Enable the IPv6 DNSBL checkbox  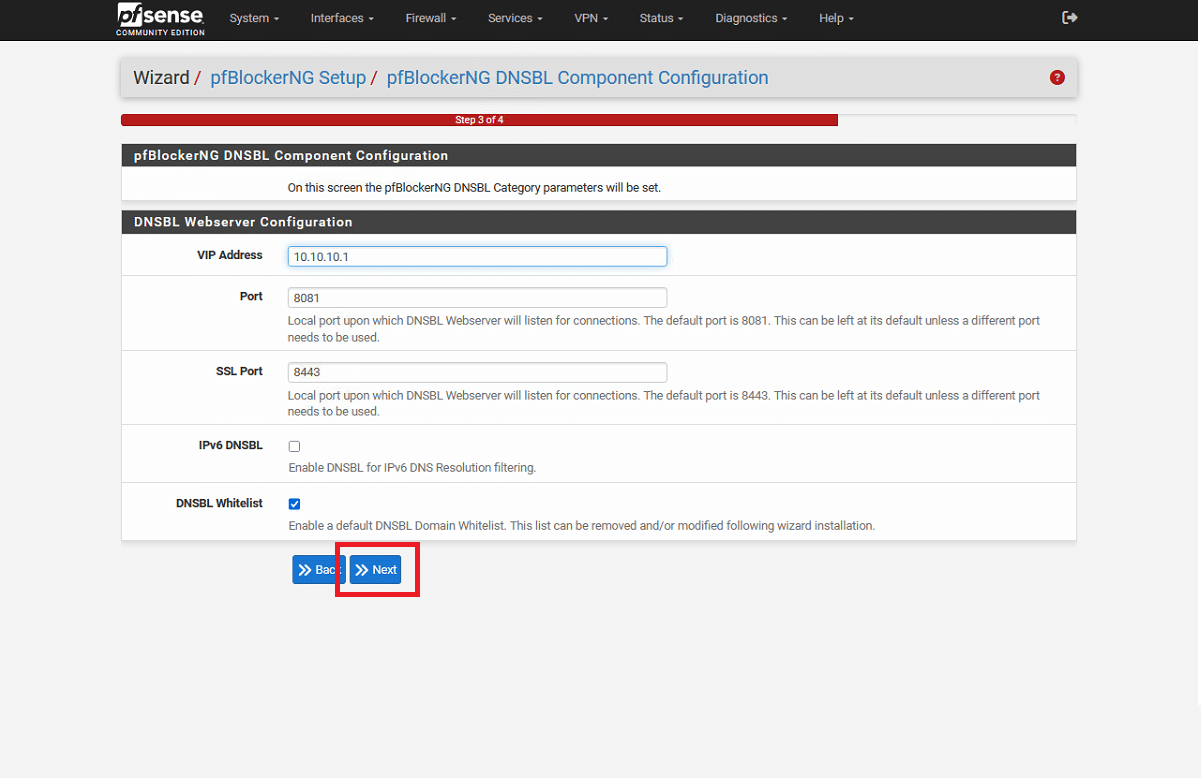294,446
